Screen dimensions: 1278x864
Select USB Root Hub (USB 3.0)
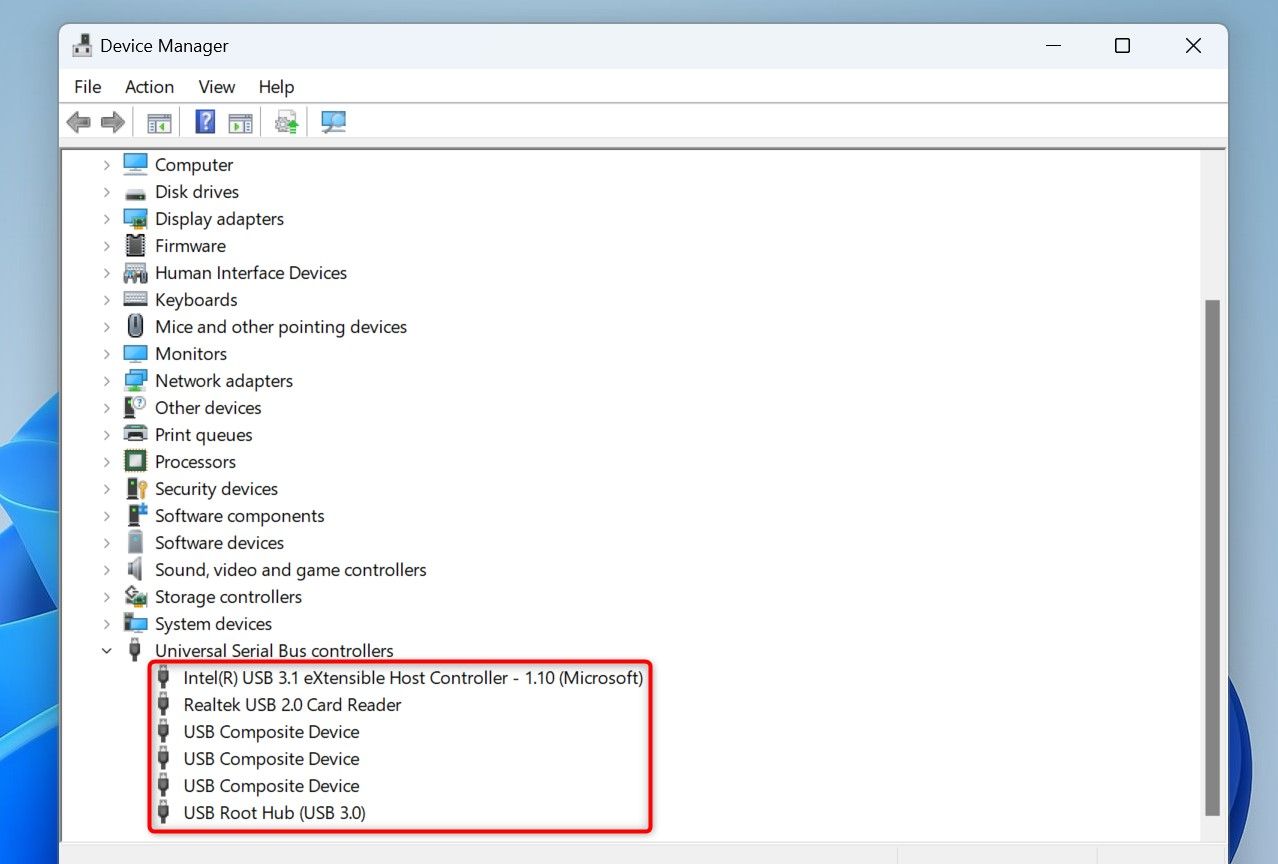274,813
